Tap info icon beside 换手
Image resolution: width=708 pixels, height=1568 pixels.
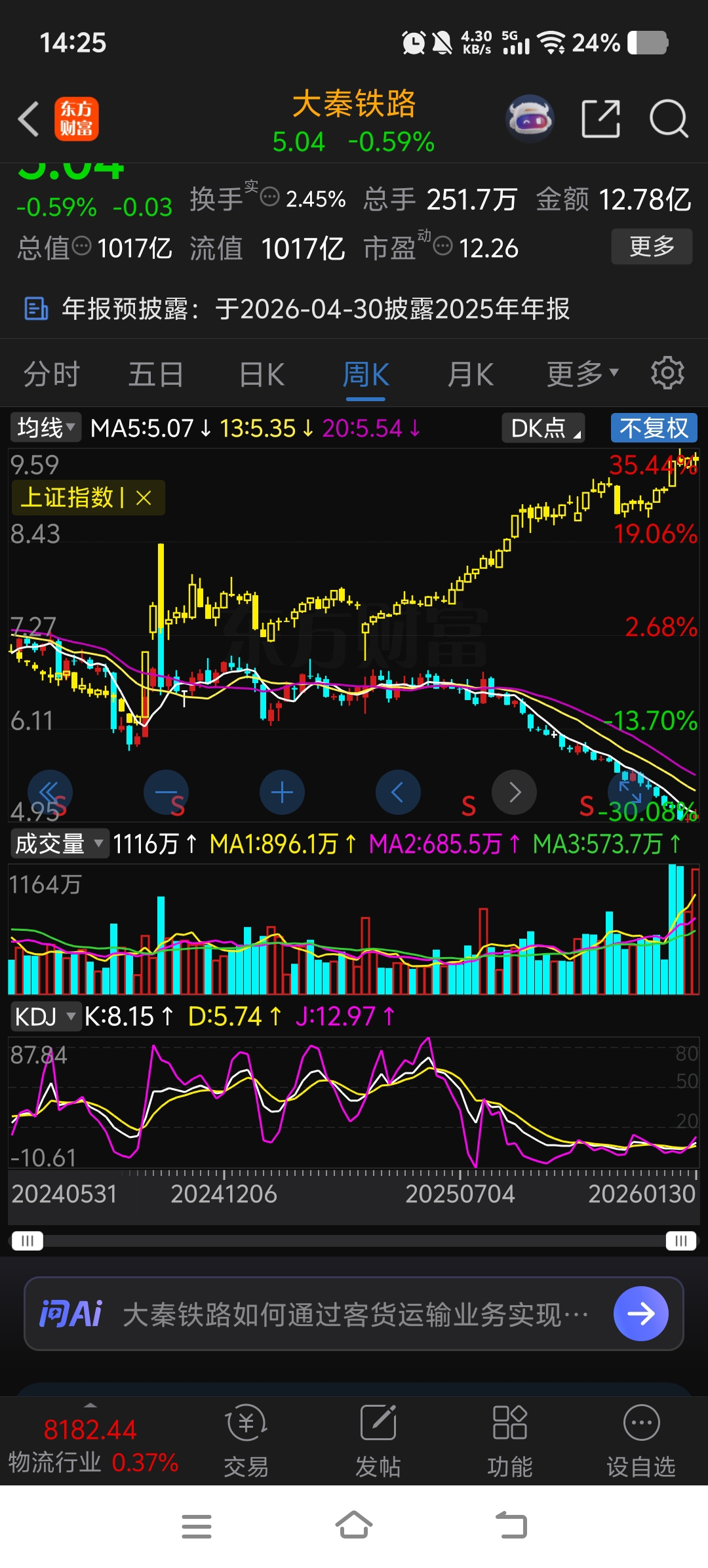(x=269, y=197)
